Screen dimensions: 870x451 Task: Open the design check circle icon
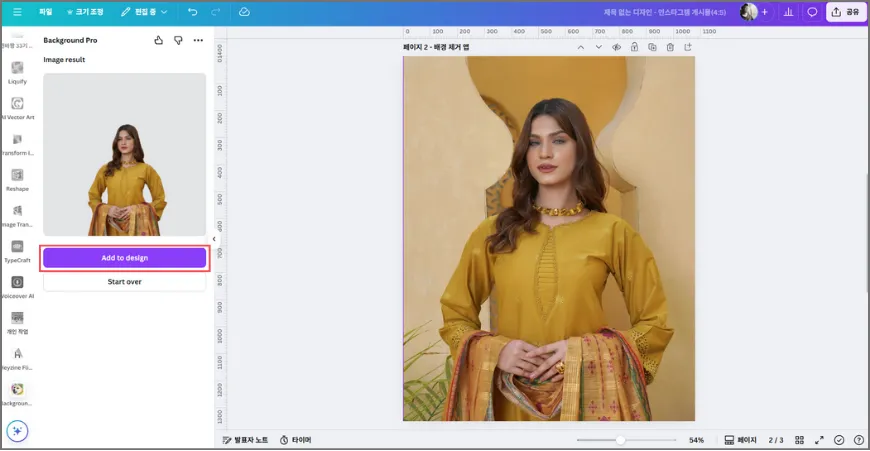839,440
